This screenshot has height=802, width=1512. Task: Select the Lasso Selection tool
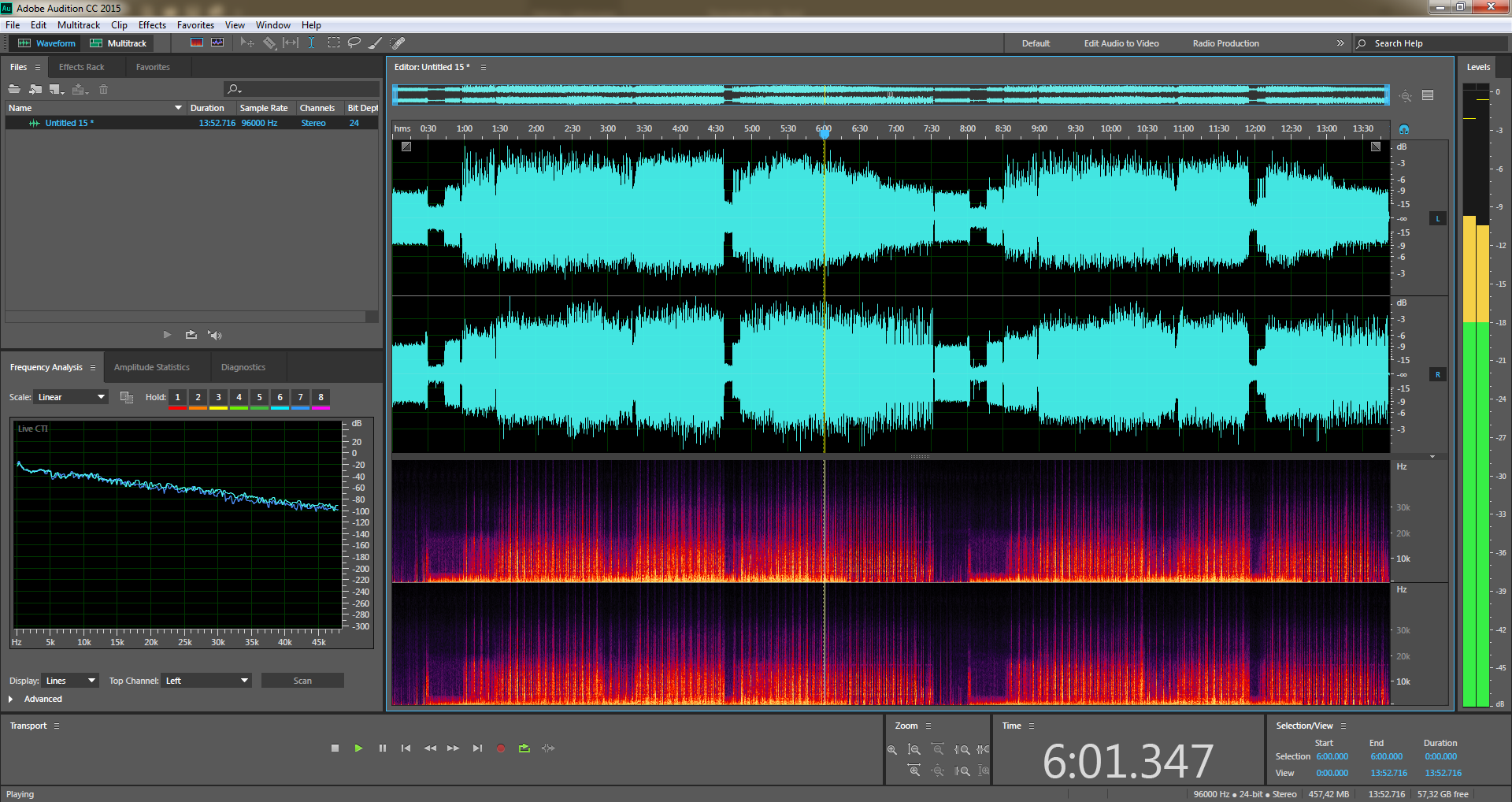(354, 43)
